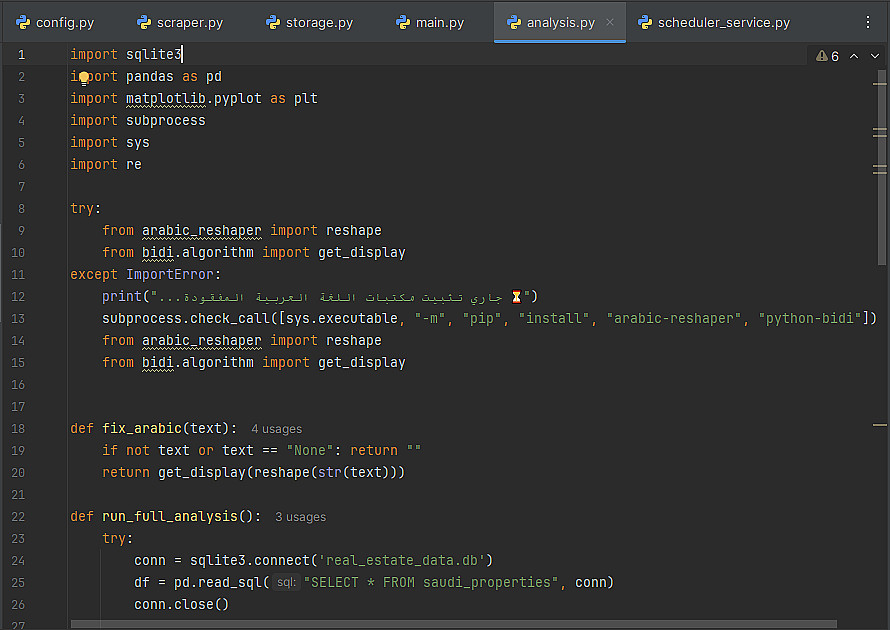This screenshot has height=630, width=890.
Task: Click the horizontal scrollbar at the editor bottom
Action: (400, 625)
